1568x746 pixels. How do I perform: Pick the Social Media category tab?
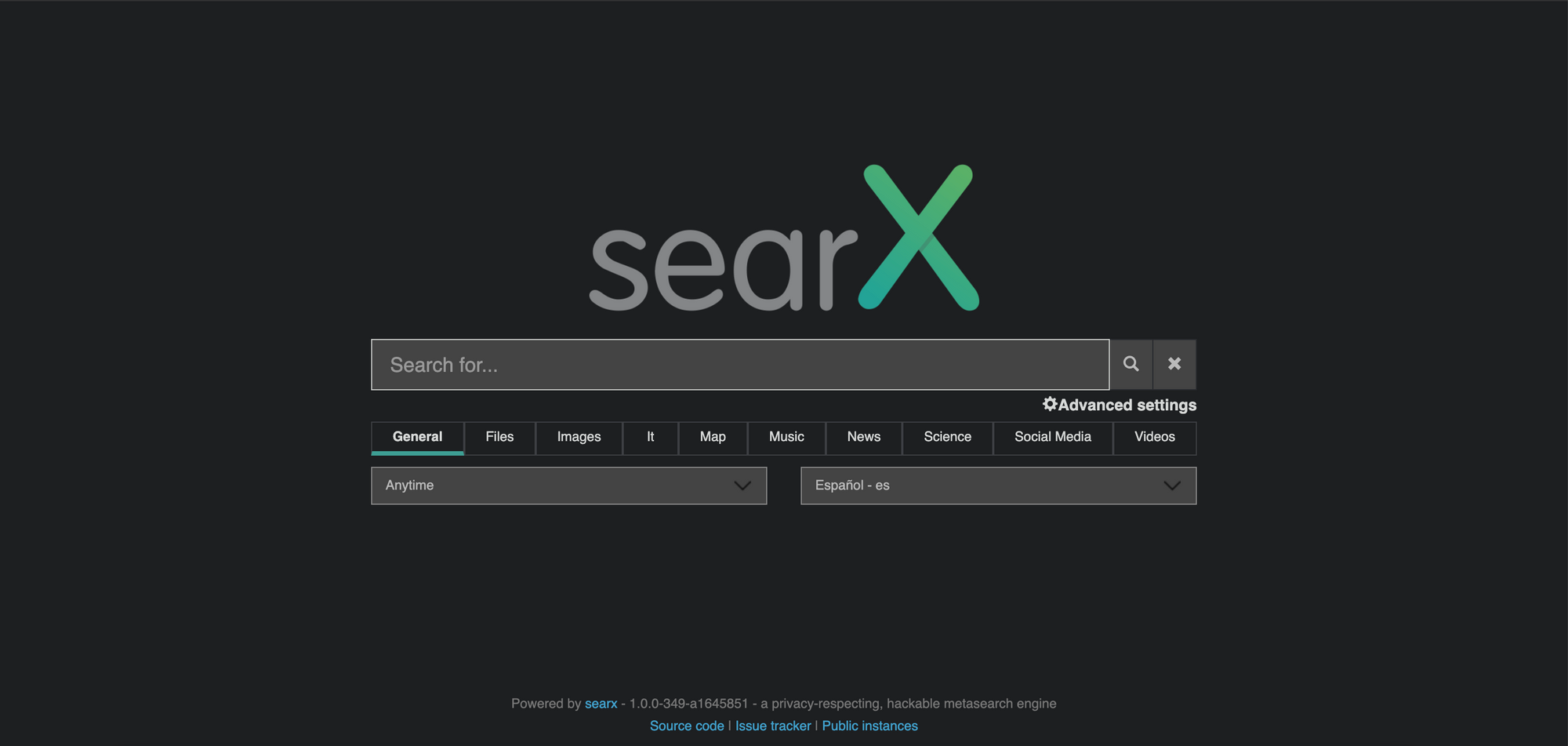click(1053, 438)
